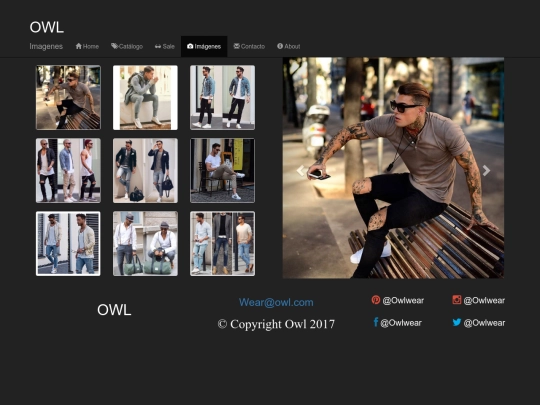Screen dimensions: 540x405
Task: Click the info icon beside About
Action: pyautogui.click(x=280, y=46)
